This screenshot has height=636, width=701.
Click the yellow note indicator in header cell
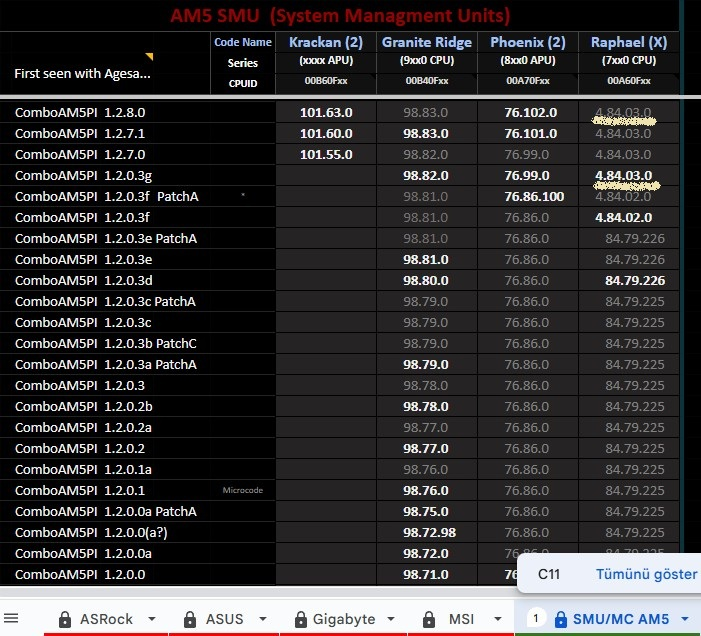[149, 56]
